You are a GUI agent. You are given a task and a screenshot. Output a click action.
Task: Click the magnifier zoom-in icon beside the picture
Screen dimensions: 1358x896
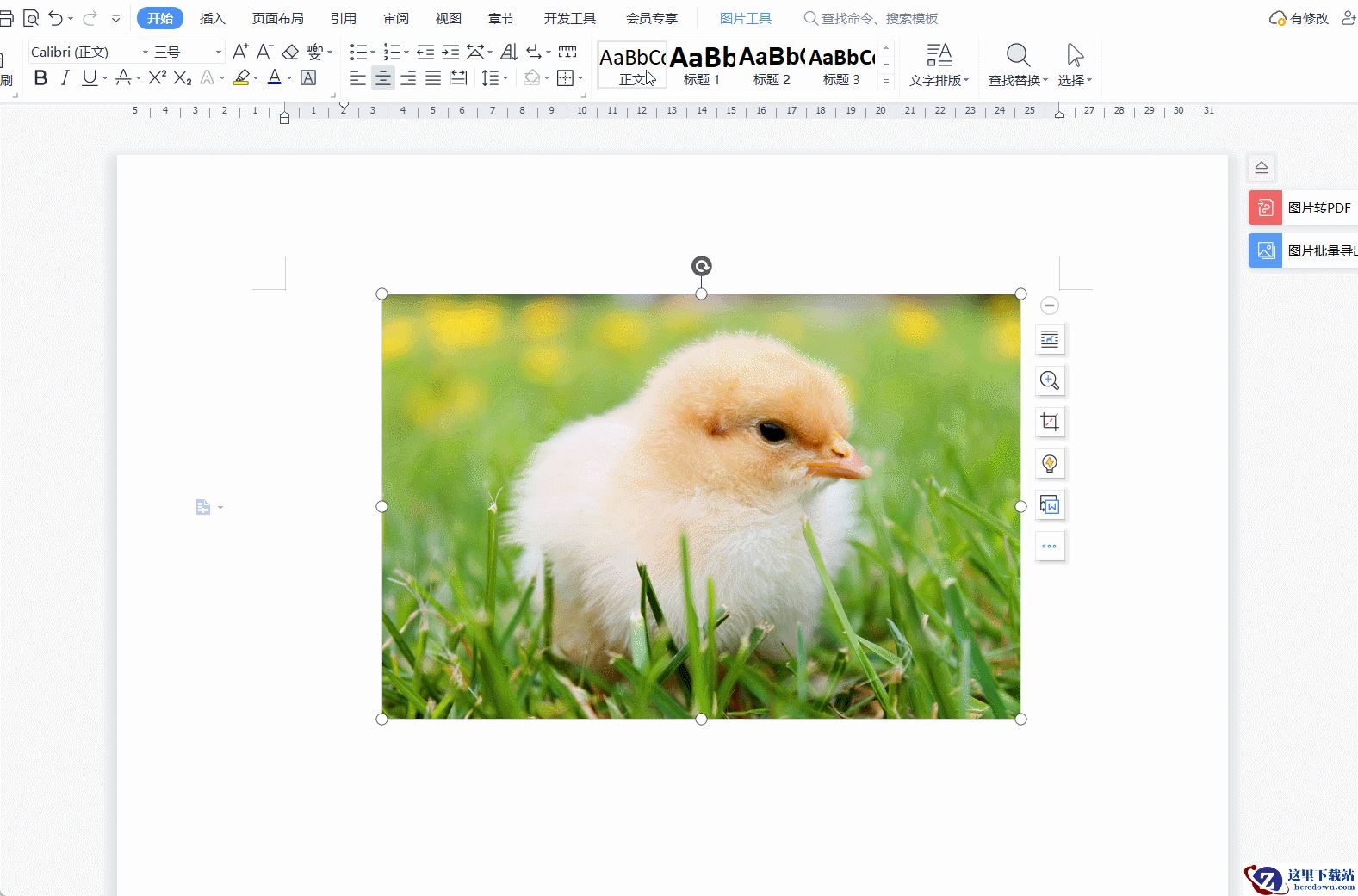[x=1050, y=380]
